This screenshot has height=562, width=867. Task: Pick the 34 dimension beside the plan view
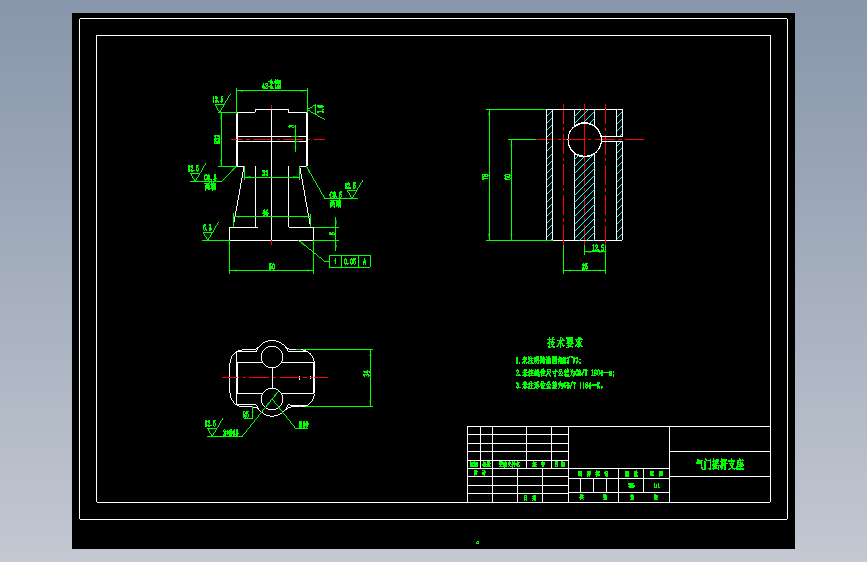tap(367, 373)
